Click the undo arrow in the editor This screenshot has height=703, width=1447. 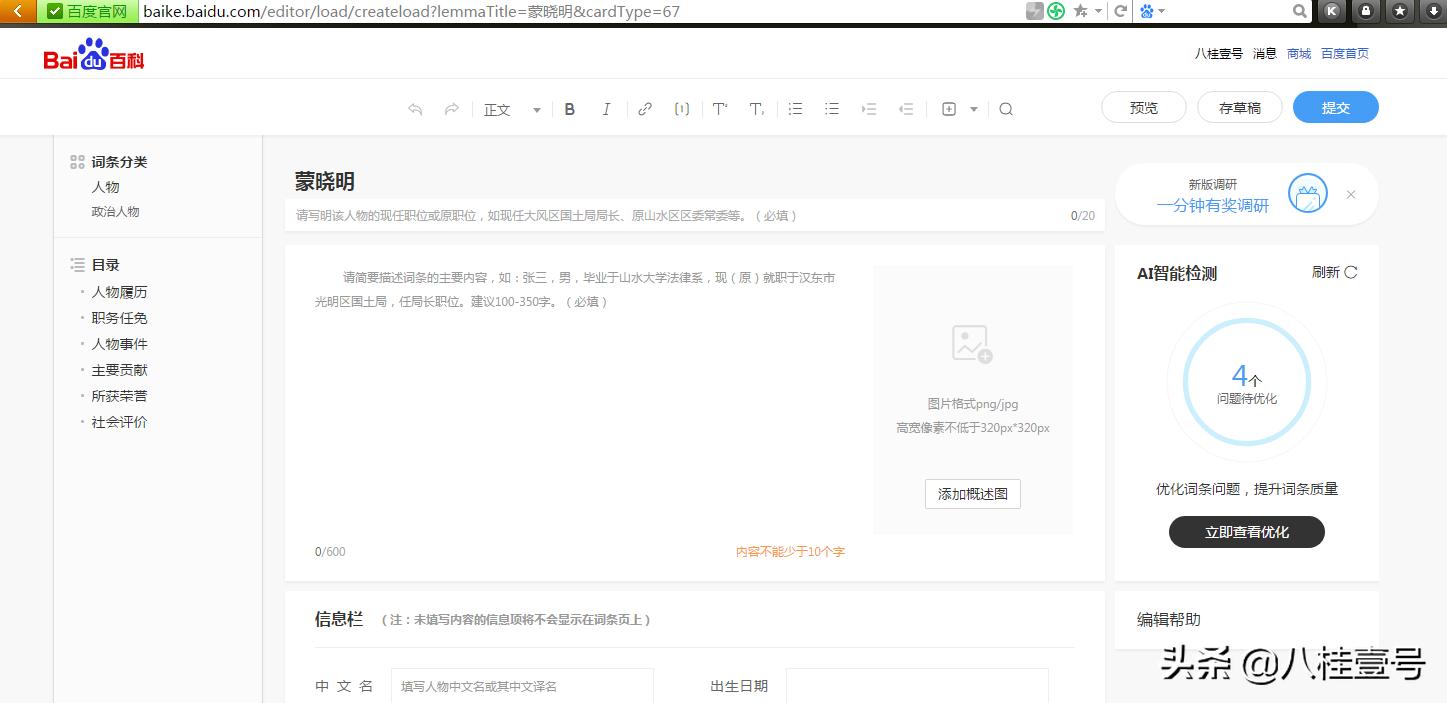coord(415,108)
